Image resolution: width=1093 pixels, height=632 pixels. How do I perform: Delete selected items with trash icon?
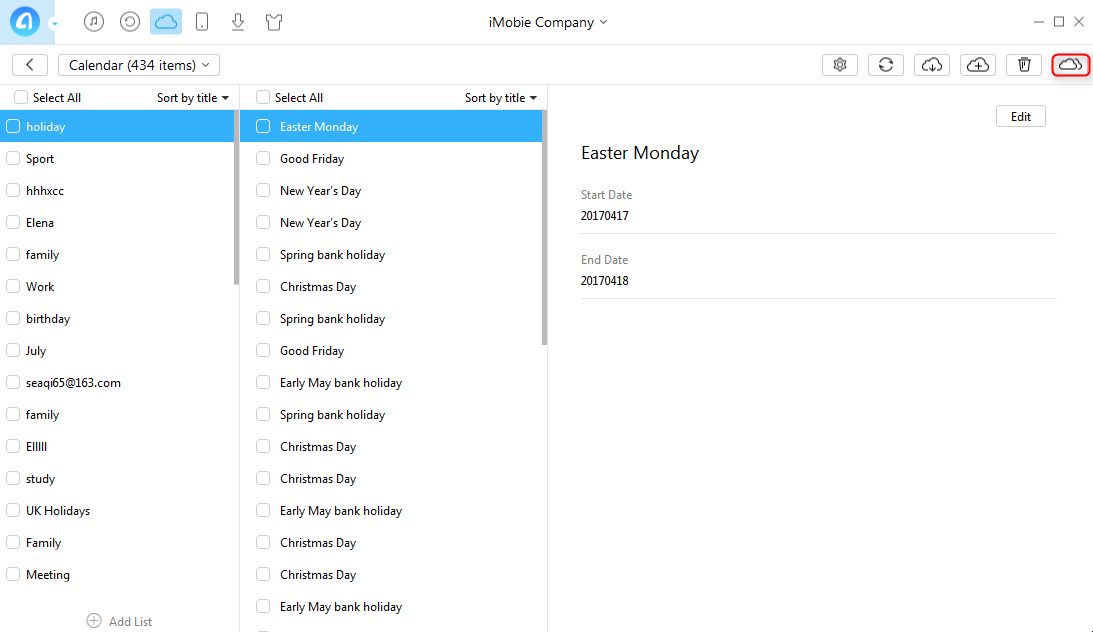(1024, 65)
